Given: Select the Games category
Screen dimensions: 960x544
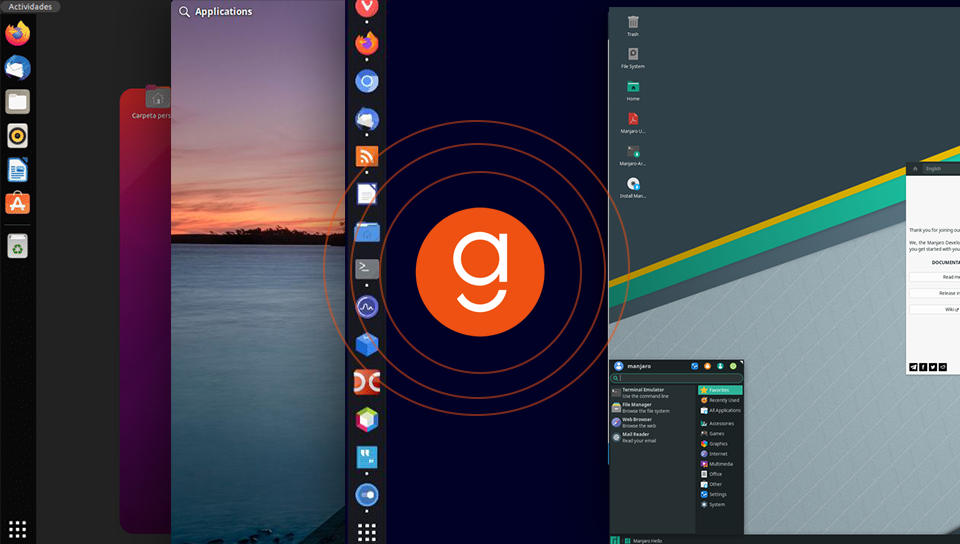Looking at the screenshot, I should 720,433.
